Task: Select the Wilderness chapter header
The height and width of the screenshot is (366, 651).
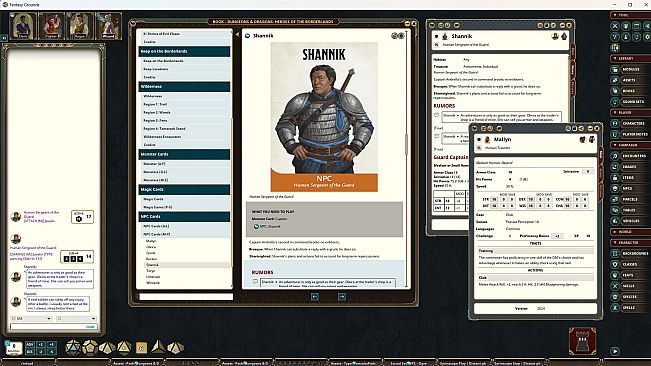Action: (x=184, y=86)
